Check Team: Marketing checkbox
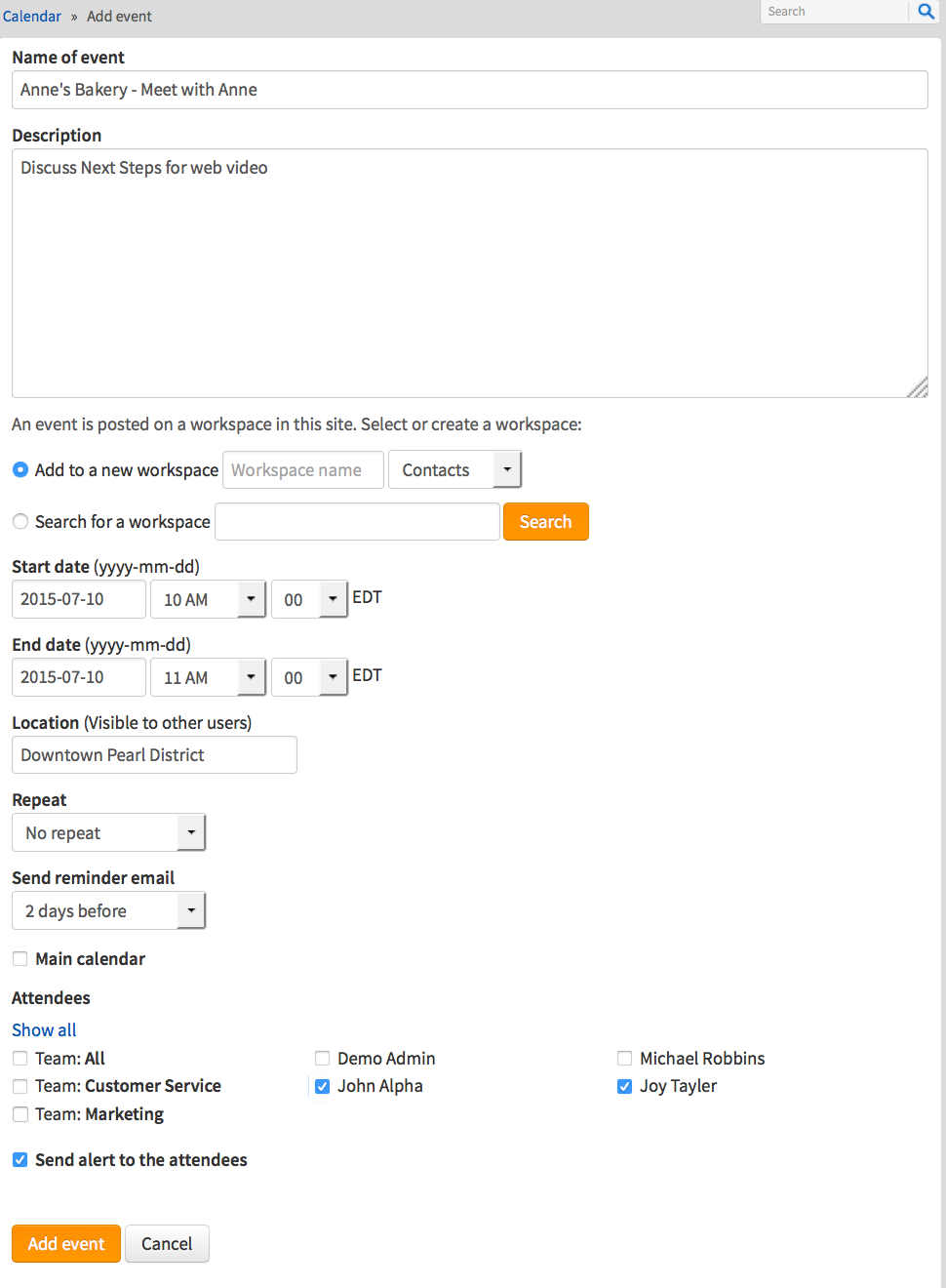The height and width of the screenshot is (1288, 946). (x=20, y=1114)
